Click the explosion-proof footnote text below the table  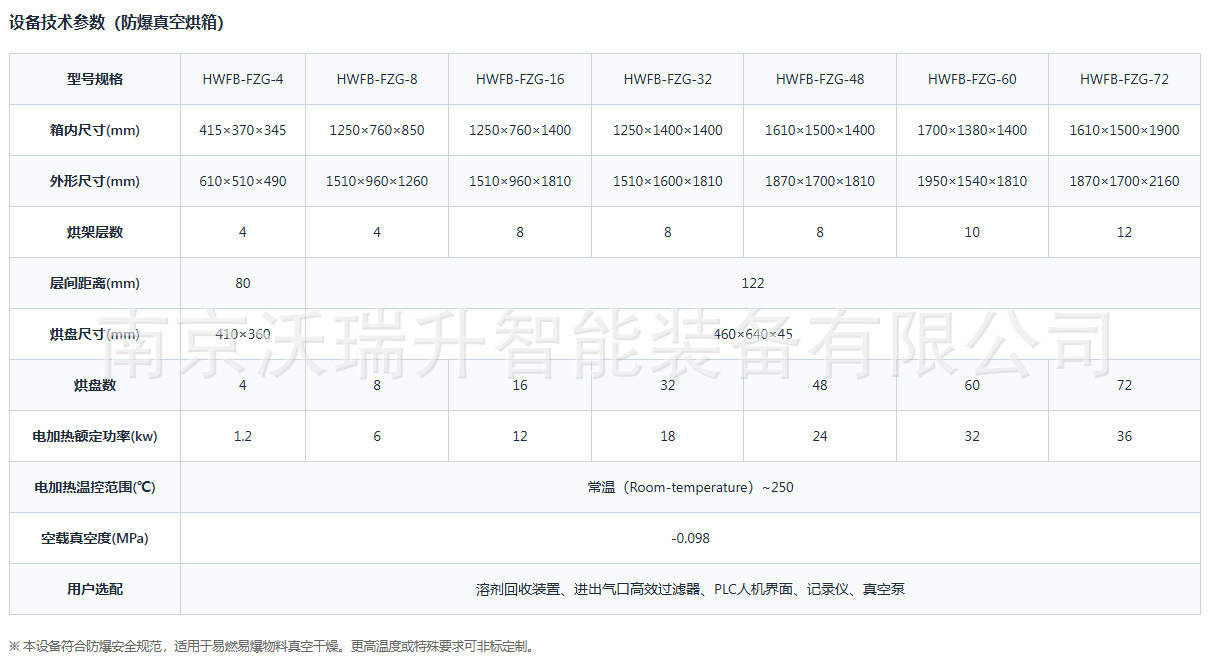(x=271, y=646)
